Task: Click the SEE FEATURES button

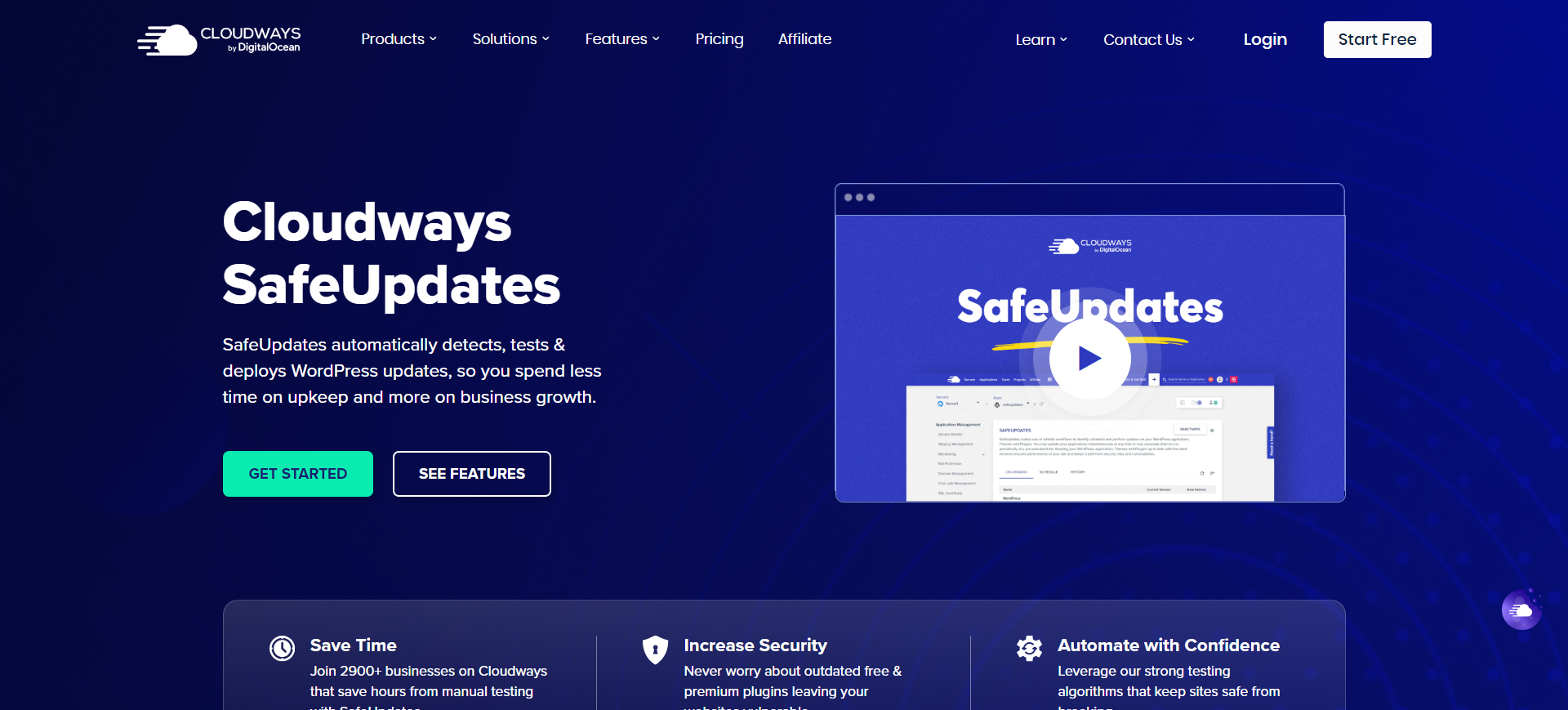Action: pos(472,474)
